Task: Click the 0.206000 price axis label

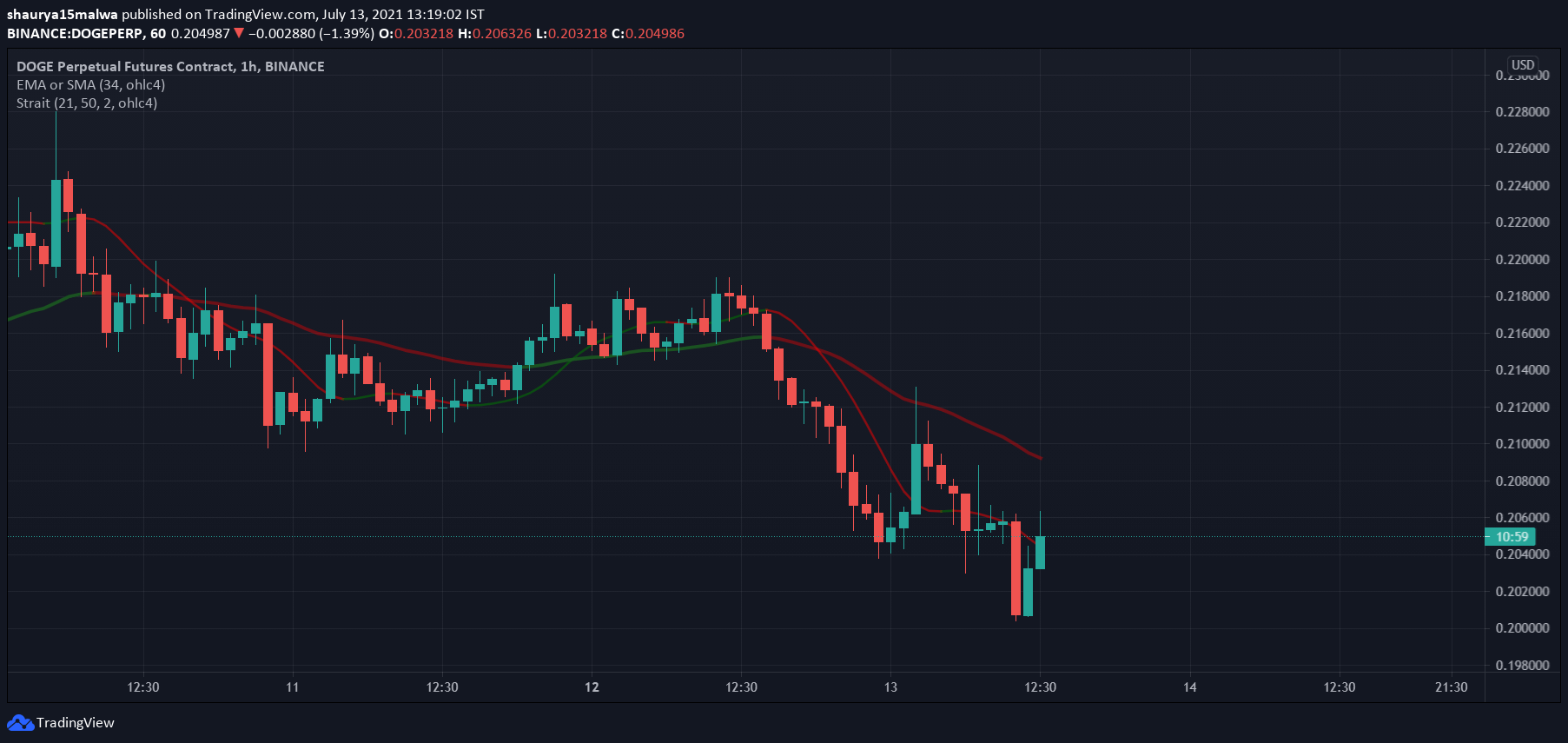Action: click(1522, 518)
